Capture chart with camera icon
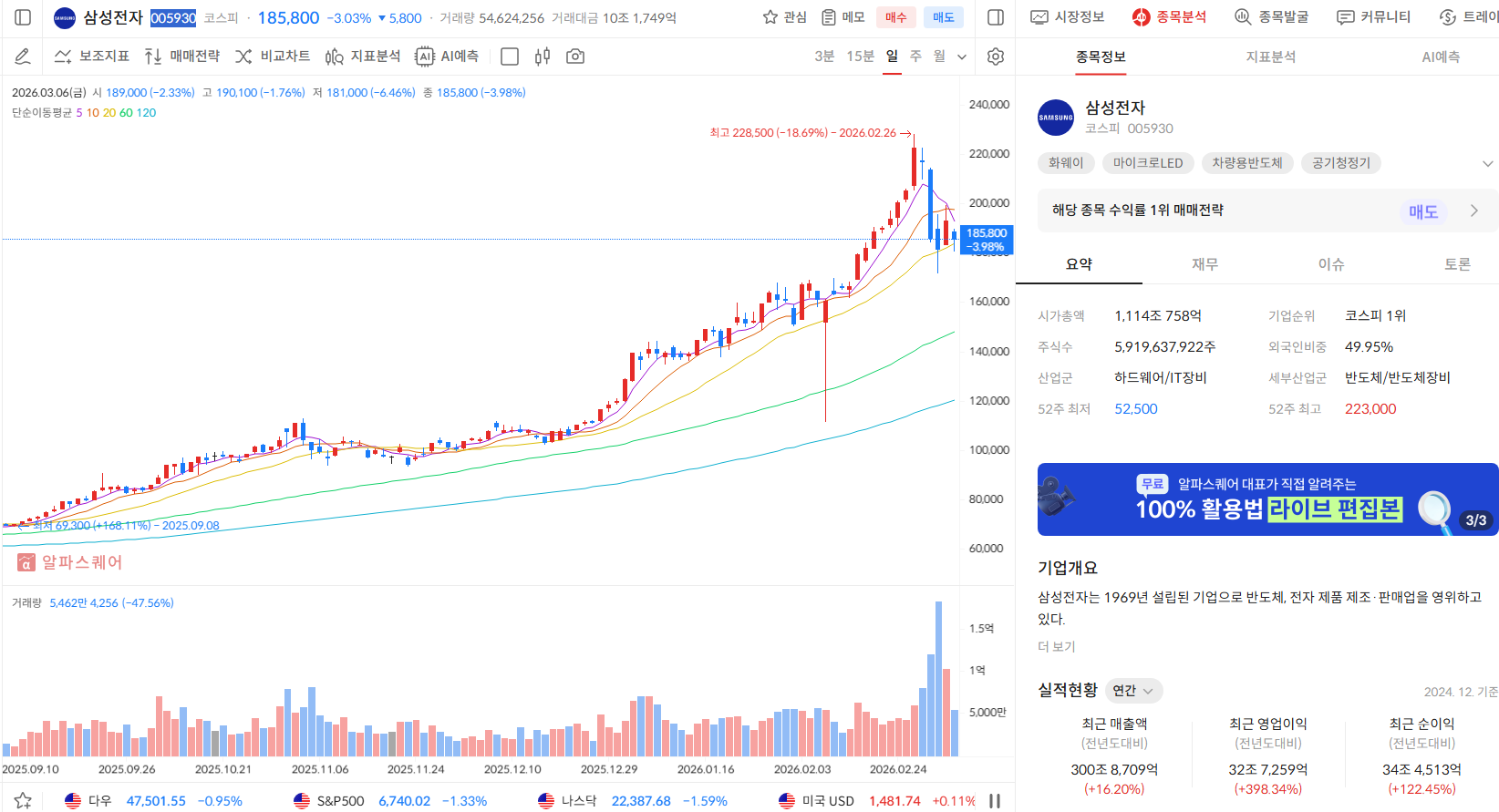1499x812 pixels. [575, 57]
